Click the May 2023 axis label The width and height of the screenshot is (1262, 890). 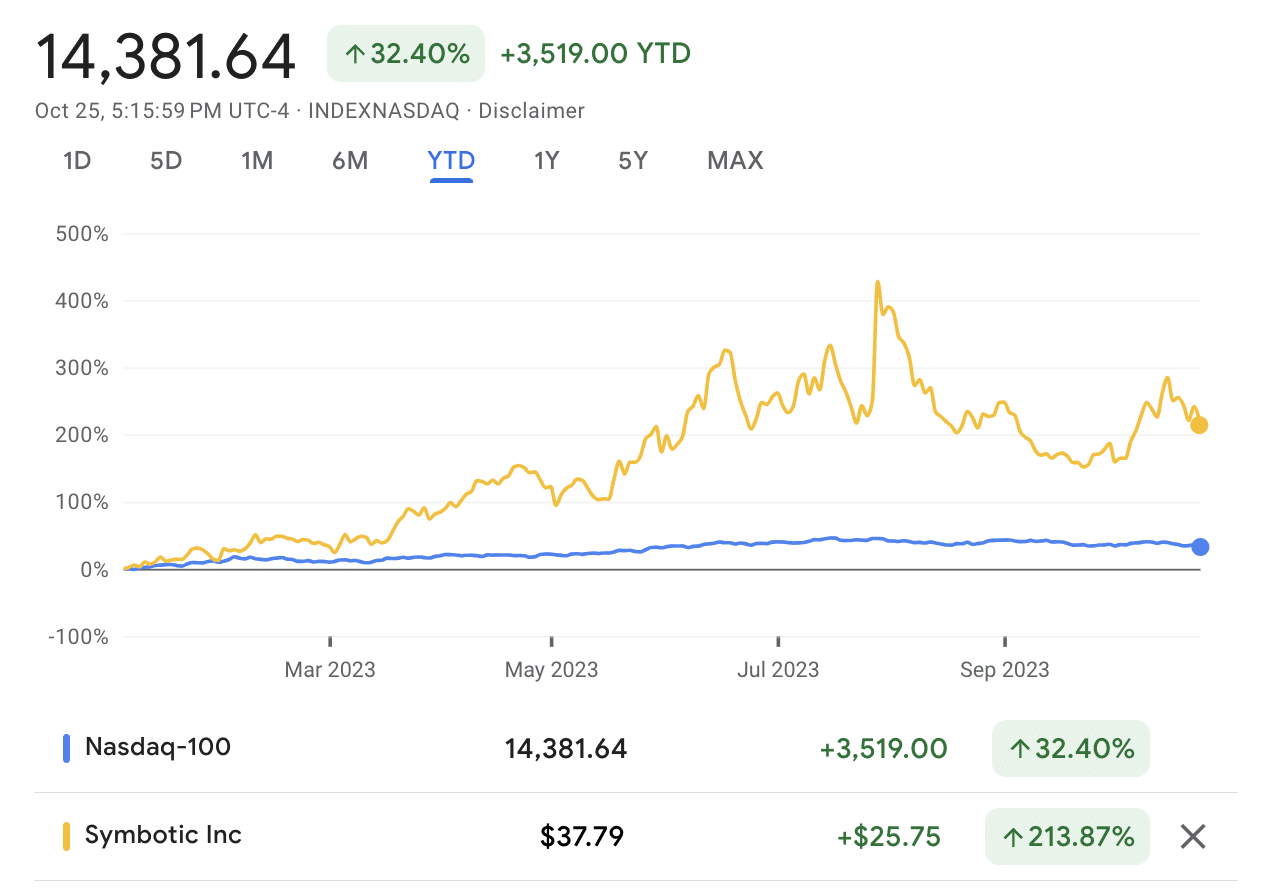pyautogui.click(x=552, y=670)
